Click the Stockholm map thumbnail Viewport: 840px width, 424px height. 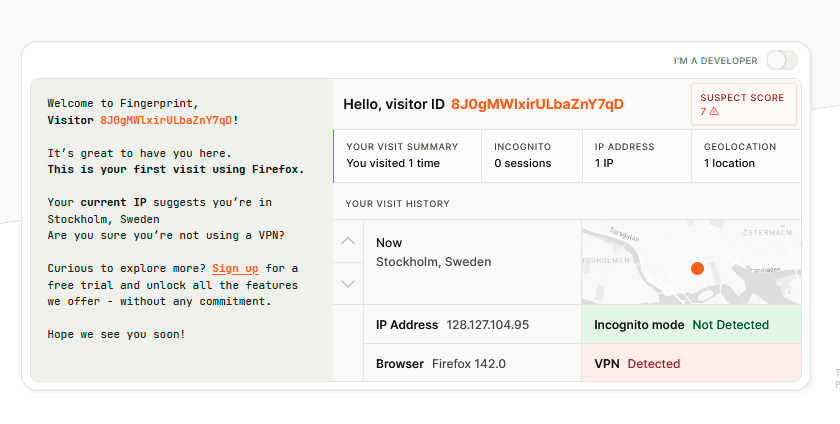pyautogui.click(x=691, y=262)
